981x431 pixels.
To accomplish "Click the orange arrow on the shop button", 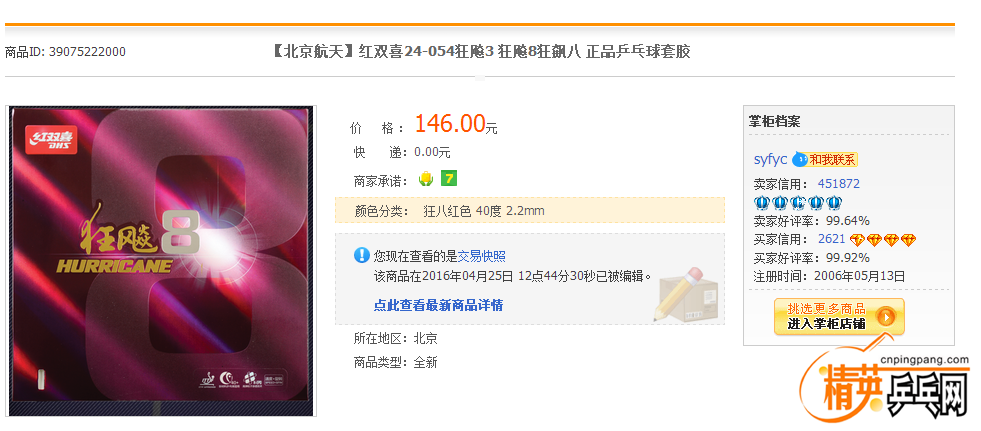I will tap(885, 317).
